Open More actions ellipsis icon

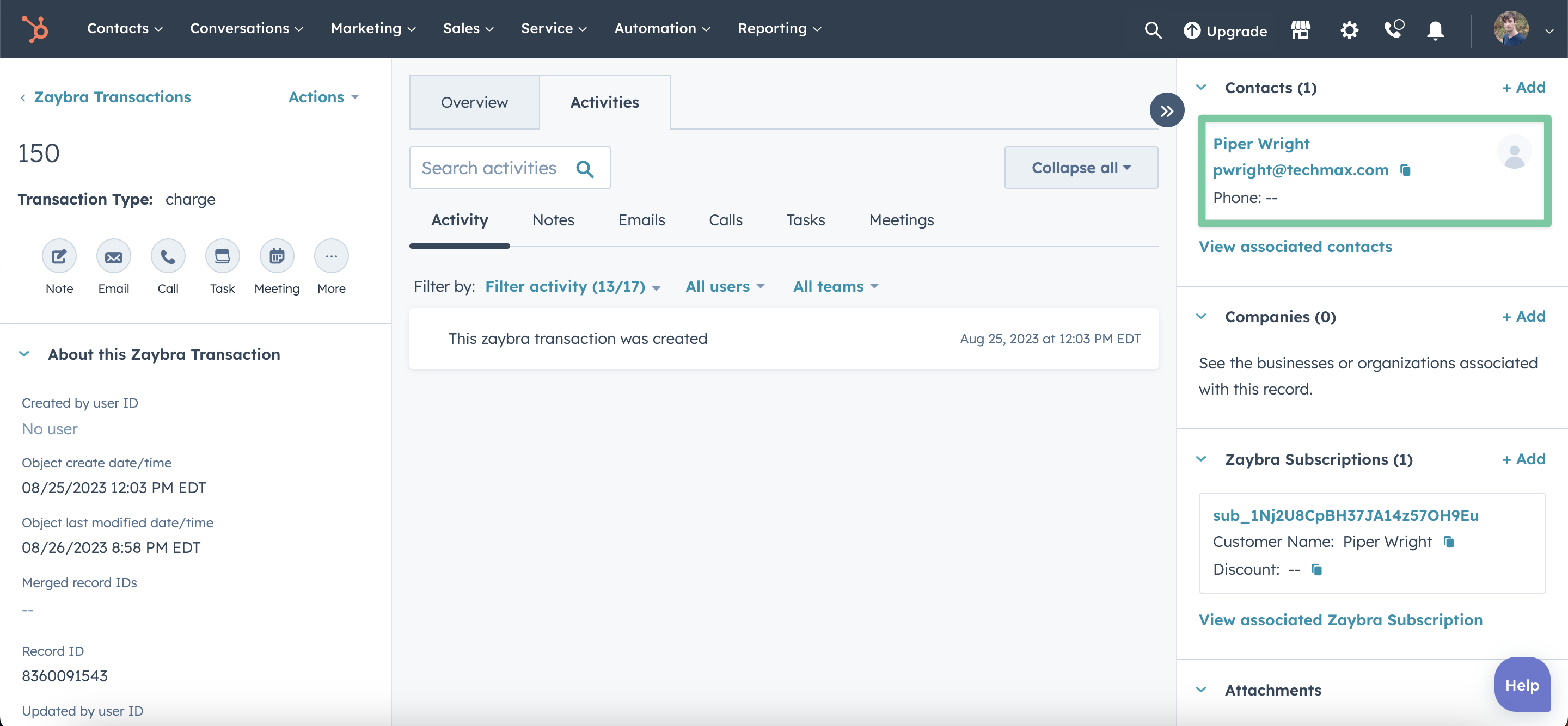coord(331,256)
